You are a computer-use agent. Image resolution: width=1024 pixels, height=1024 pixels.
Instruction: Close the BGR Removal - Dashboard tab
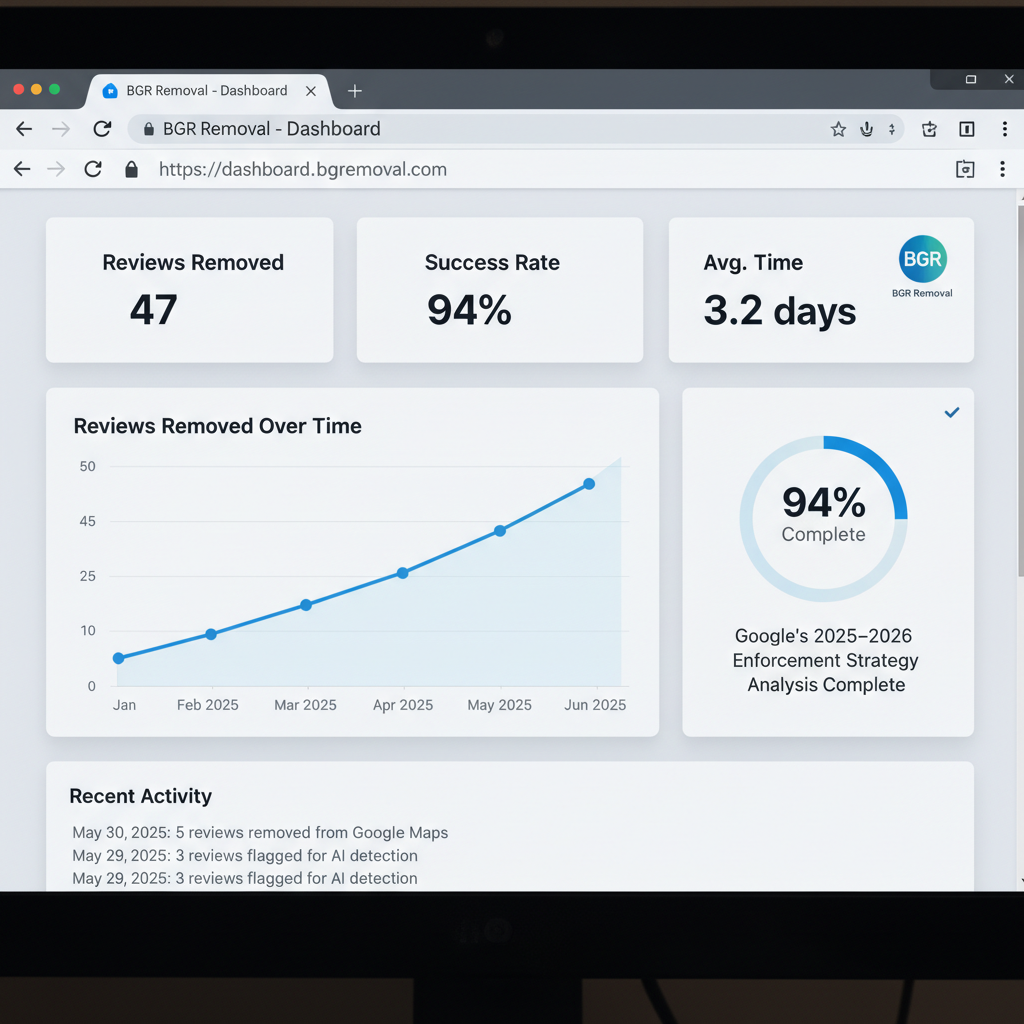[311, 91]
